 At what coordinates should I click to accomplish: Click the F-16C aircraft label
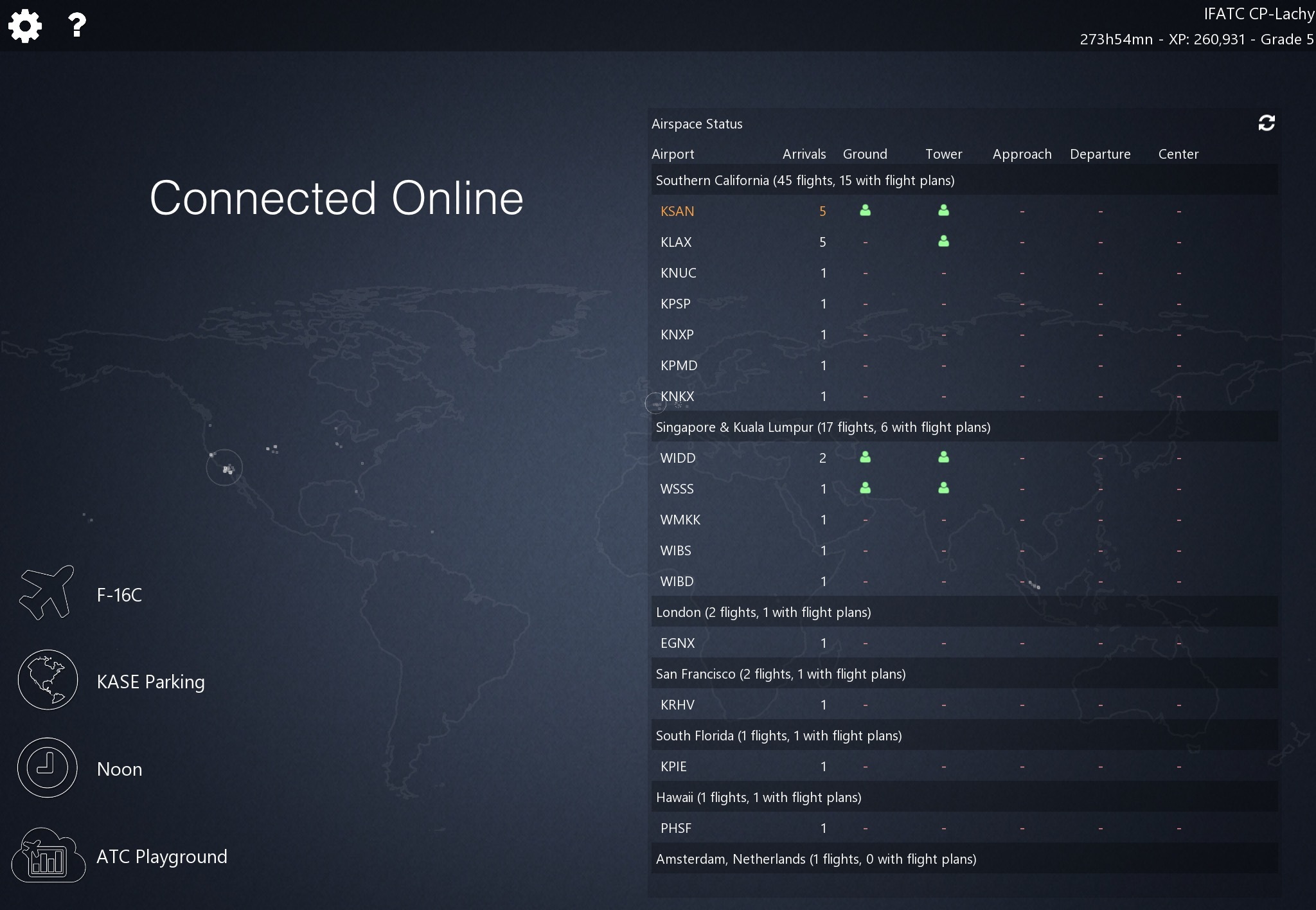(119, 595)
